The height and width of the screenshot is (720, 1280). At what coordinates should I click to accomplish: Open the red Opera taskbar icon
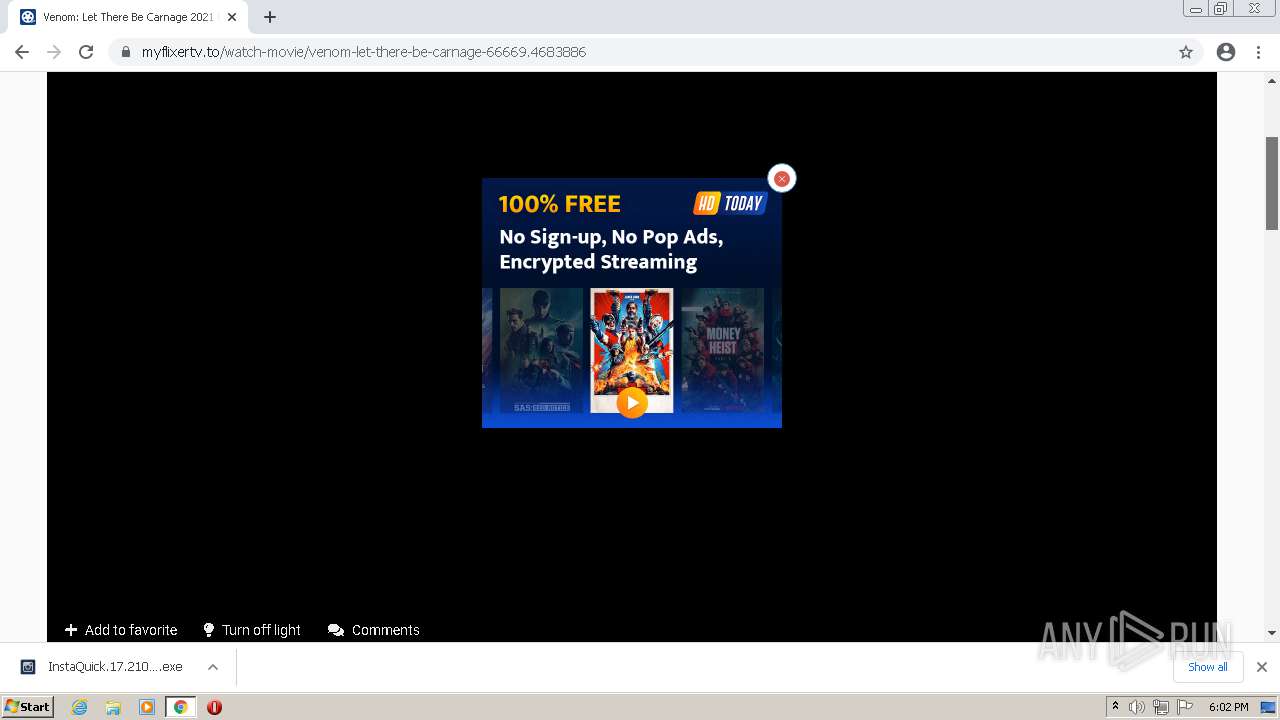[x=214, y=707]
